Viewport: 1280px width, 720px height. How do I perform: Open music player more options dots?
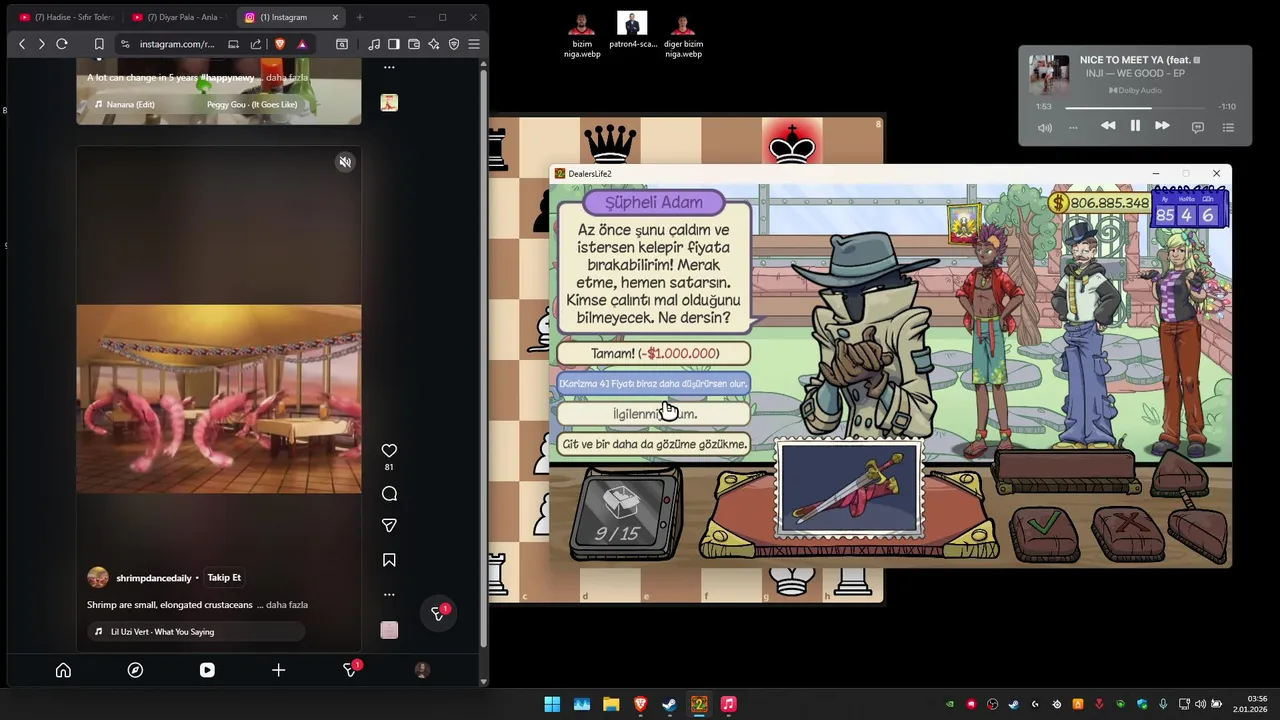[x=1073, y=127]
